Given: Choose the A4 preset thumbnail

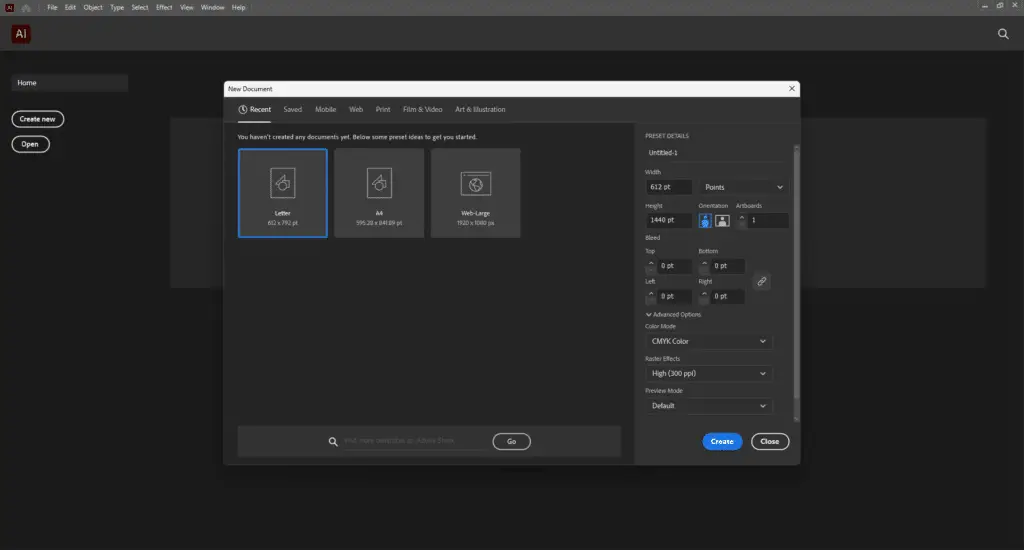Looking at the screenshot, I should pyautogui.click(x=379, y=193).
